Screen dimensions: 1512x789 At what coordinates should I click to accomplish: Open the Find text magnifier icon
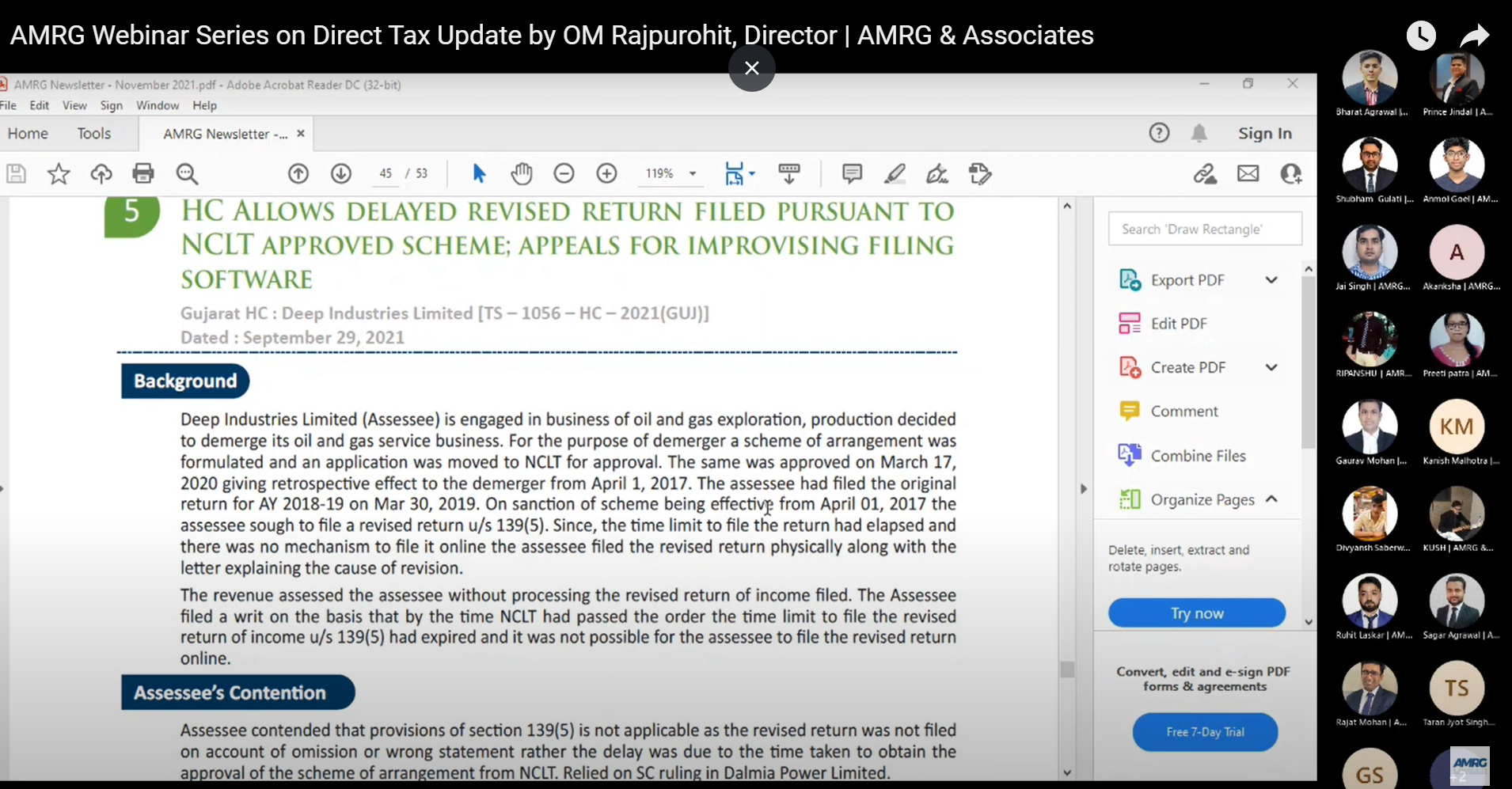point(187,173)
